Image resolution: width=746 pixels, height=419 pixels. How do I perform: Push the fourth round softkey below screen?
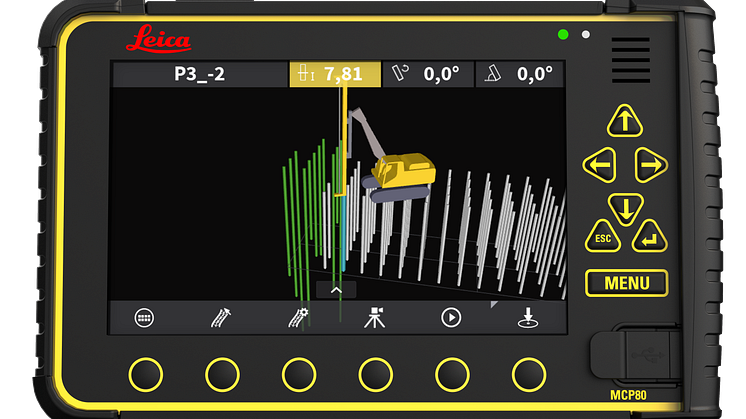[375, 375]
